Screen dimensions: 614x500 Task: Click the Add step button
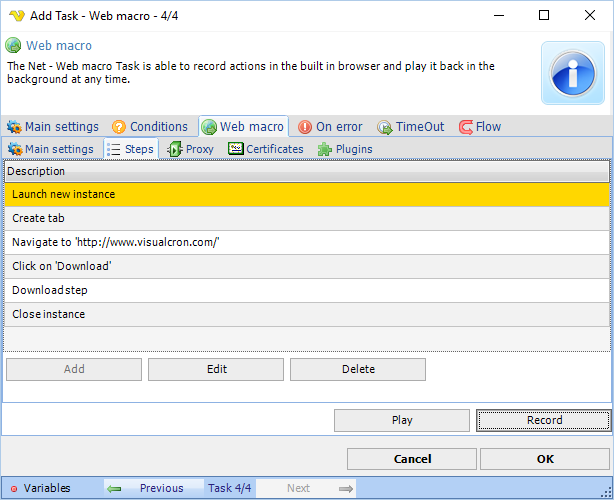pos(74,369)
